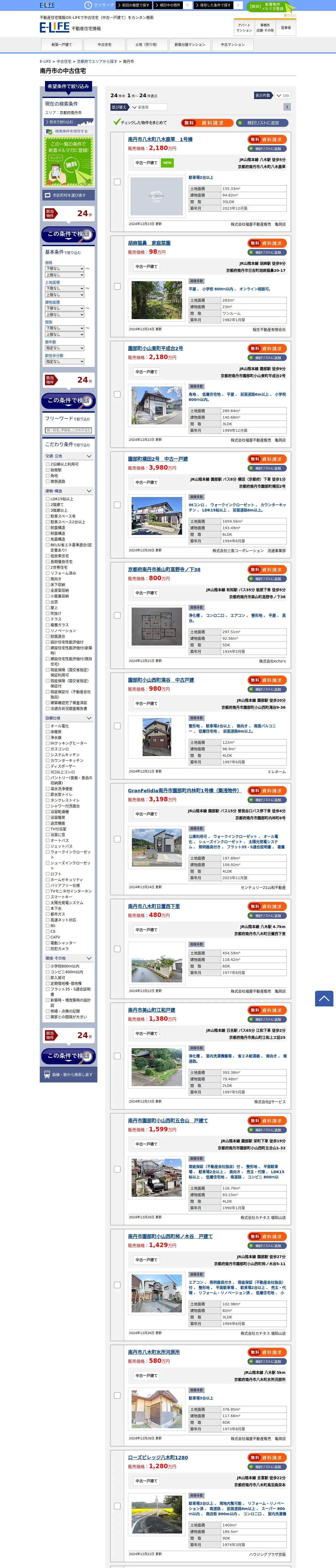Click the scroll-to-top arrow button
This screenshot has width=336, height=1568.
324,998
